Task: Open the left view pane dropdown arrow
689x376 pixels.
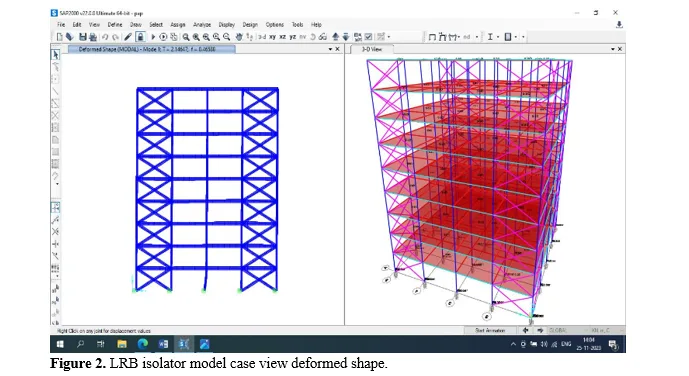Action: coord(330,49)
